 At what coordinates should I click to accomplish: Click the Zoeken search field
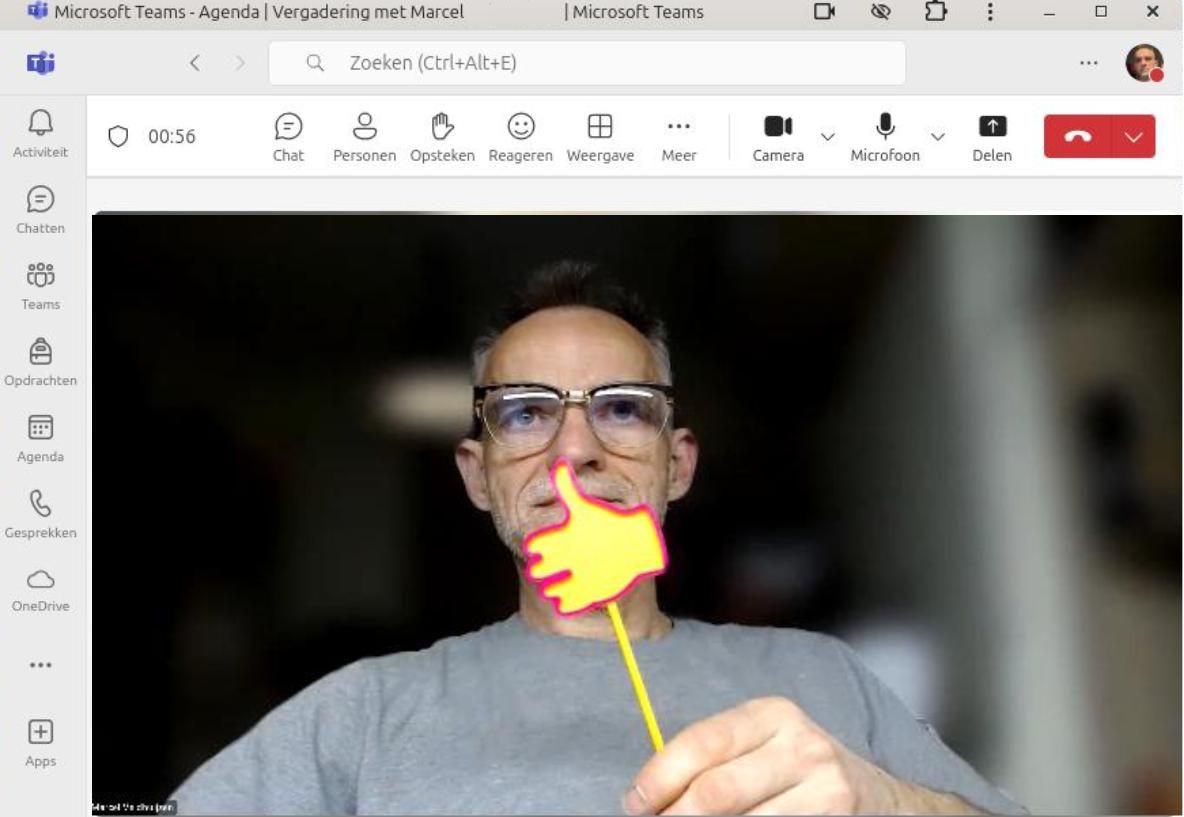click(587, 63)
